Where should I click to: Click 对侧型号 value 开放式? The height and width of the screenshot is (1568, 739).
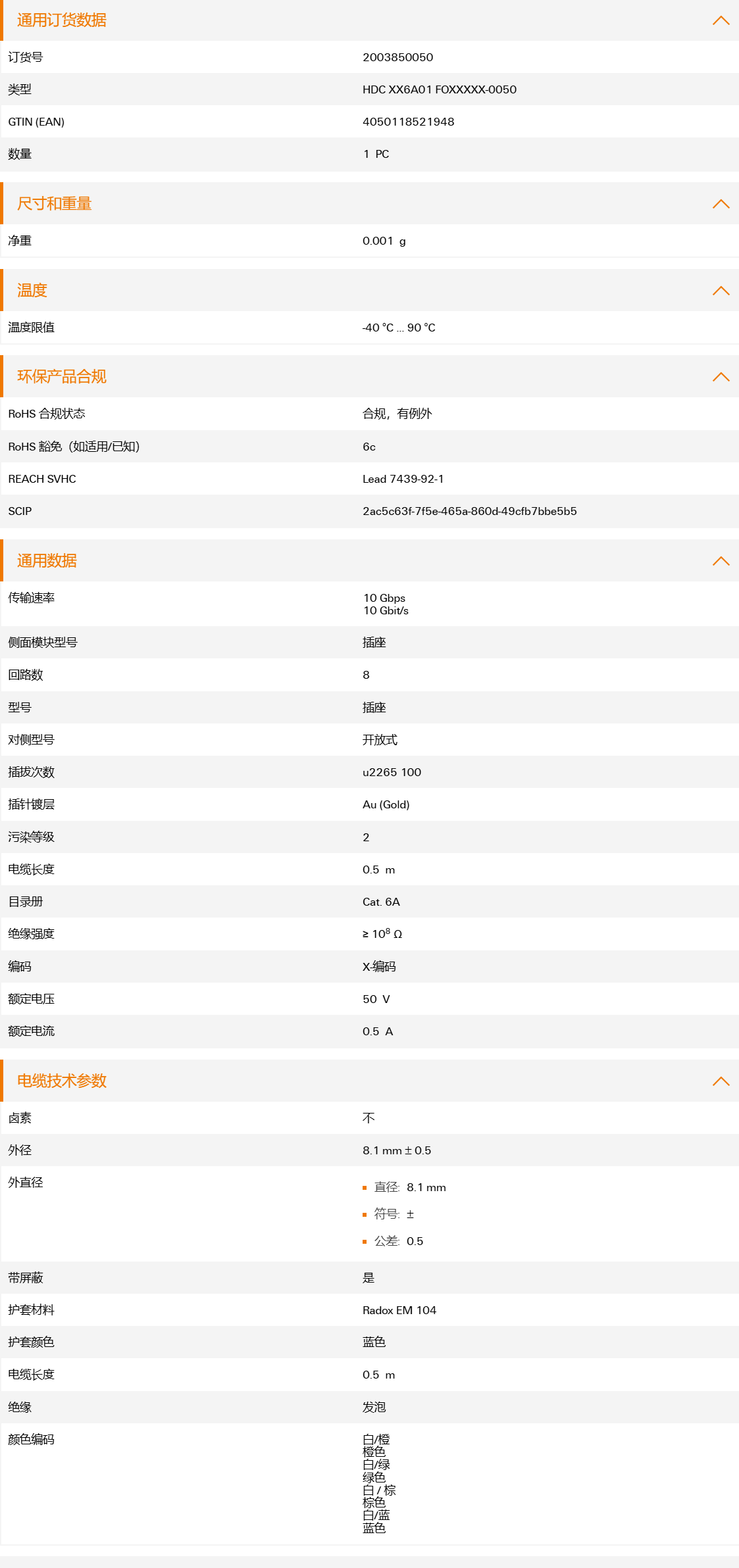tap(380, 740)
